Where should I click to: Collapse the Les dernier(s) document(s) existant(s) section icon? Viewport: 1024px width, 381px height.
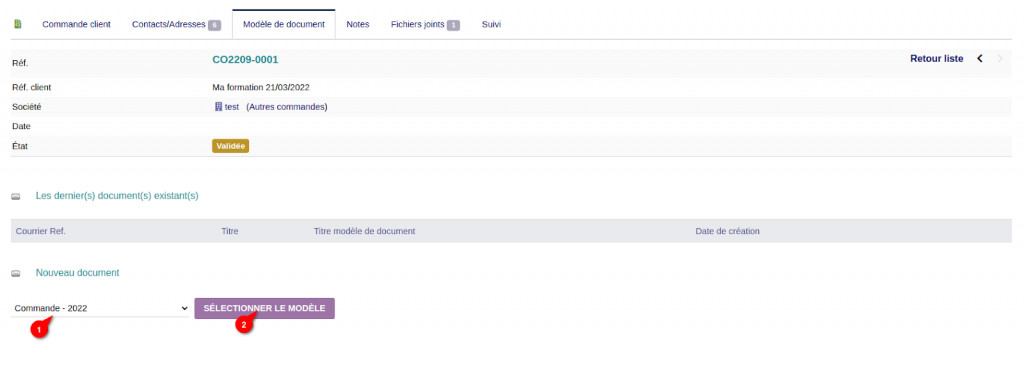click(16, 196)
